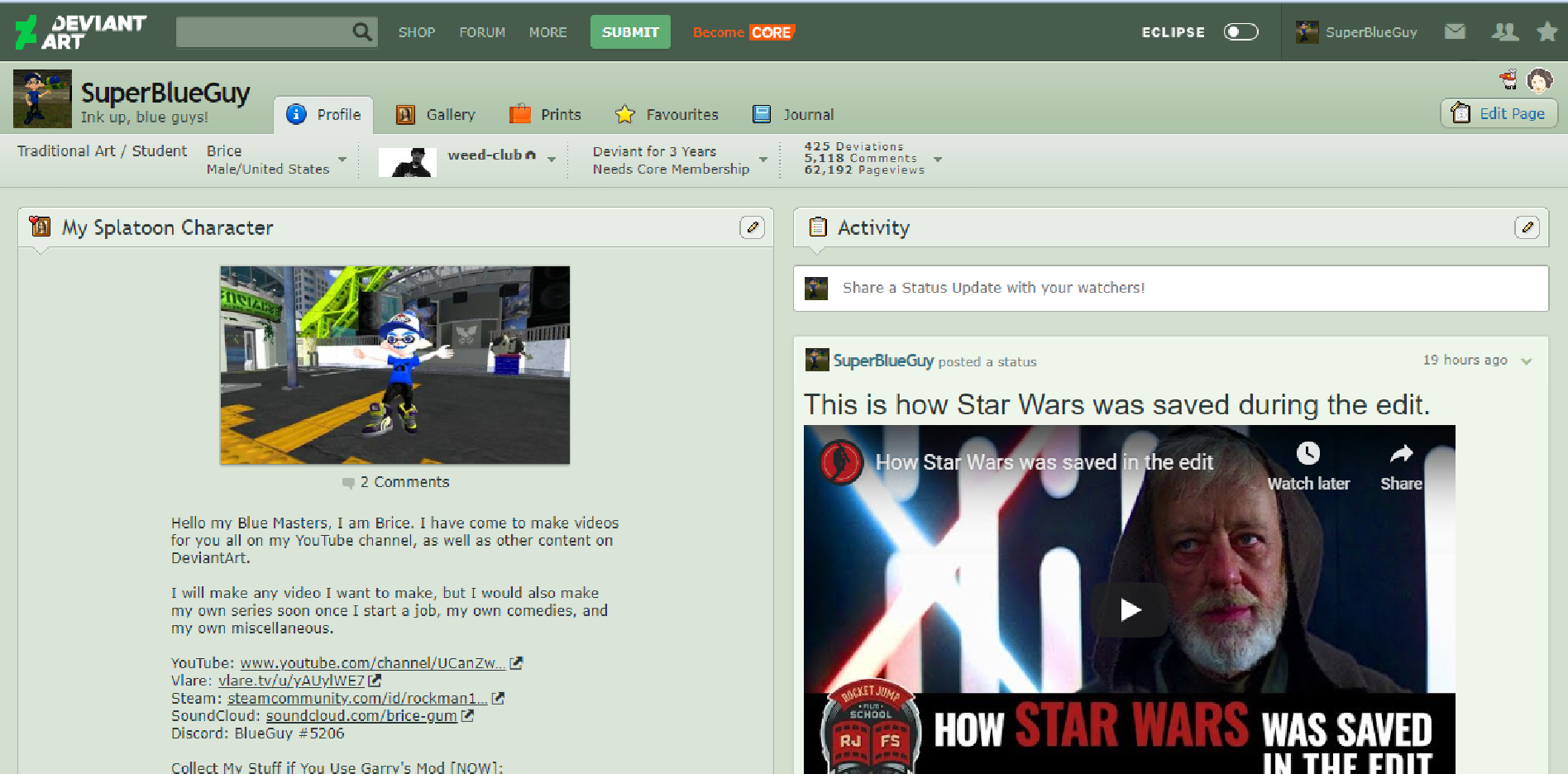1568x774 pixels.
Task: Click the 5,118 Comments stat
Action: pos(860,158)
